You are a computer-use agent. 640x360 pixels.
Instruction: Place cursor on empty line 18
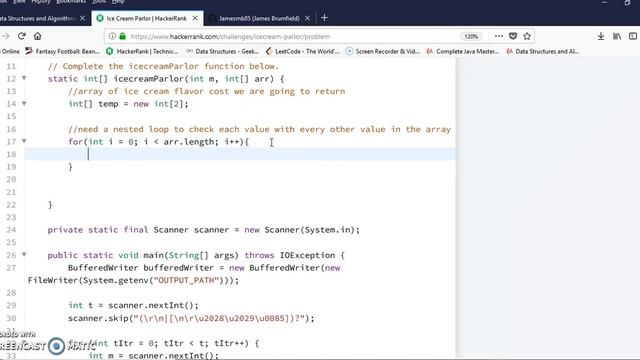(240, 154)
